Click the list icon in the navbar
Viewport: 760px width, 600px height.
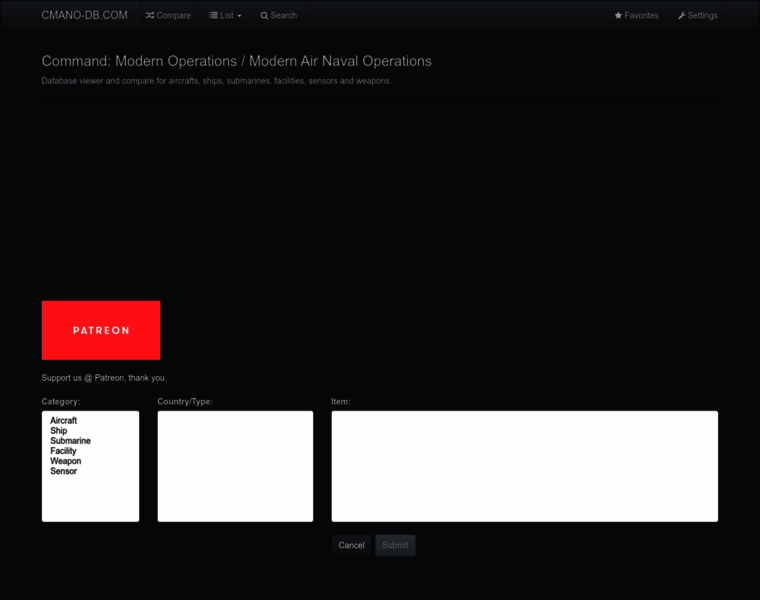pos(214,16)
